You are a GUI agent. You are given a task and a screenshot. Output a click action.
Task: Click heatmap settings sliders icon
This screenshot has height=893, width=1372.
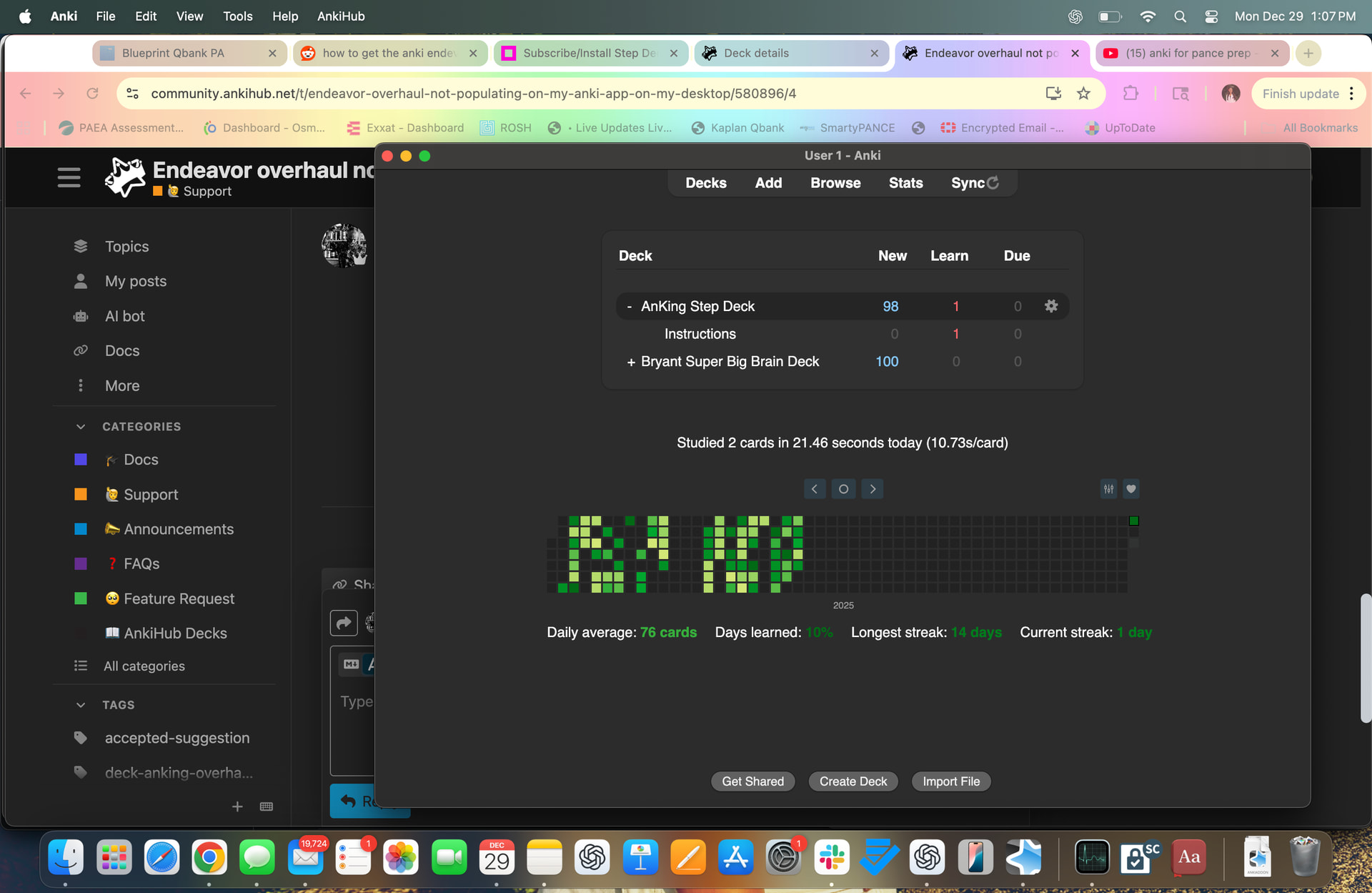pyautogui.click(x=1108, y=489)
